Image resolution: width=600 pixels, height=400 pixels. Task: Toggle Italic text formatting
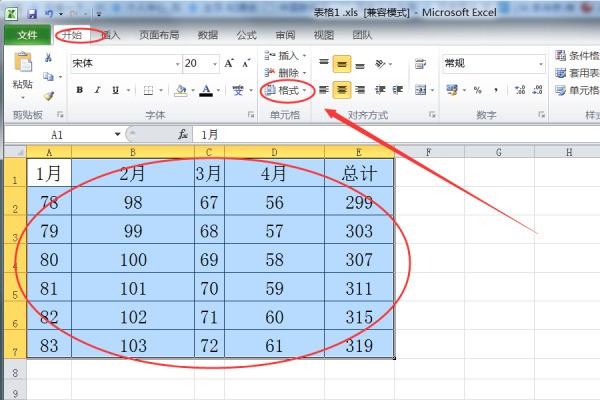tap(95, 90)
